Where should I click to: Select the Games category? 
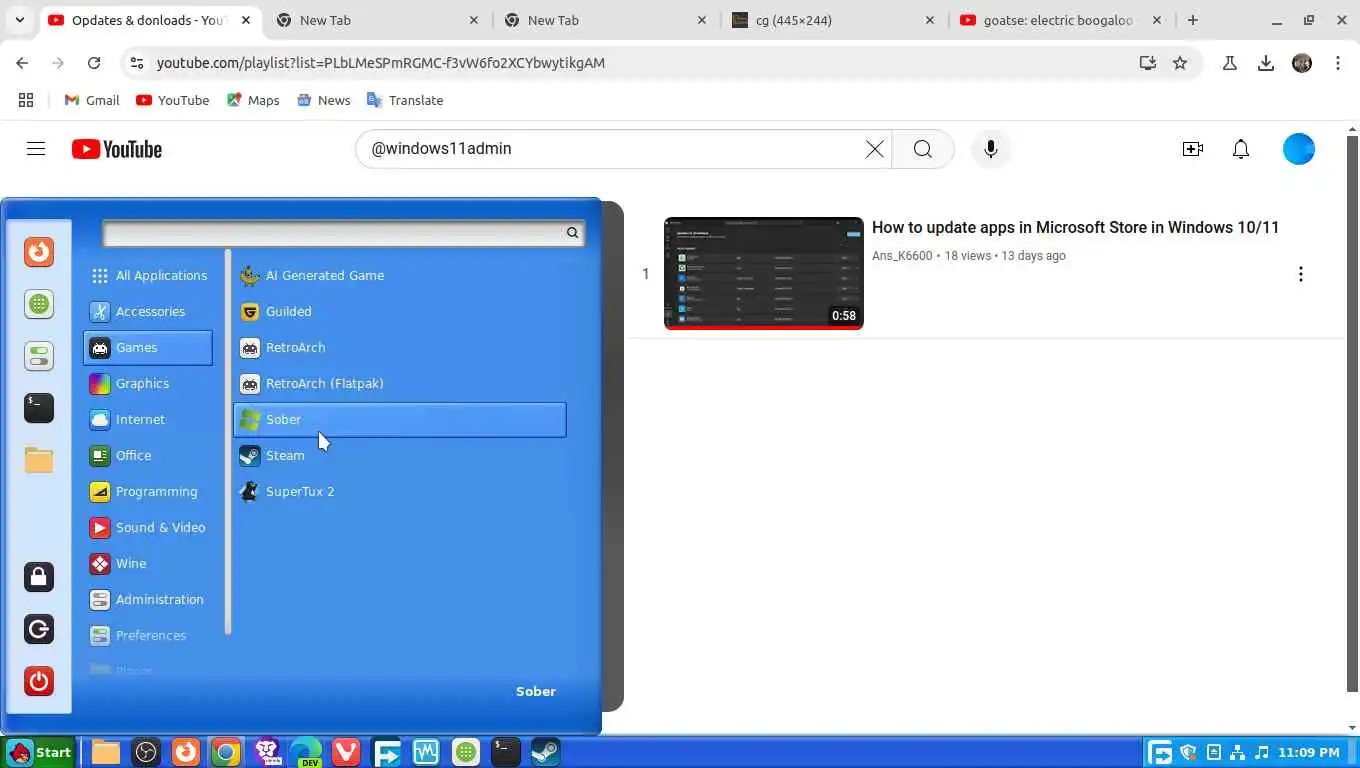coord(148,348)
